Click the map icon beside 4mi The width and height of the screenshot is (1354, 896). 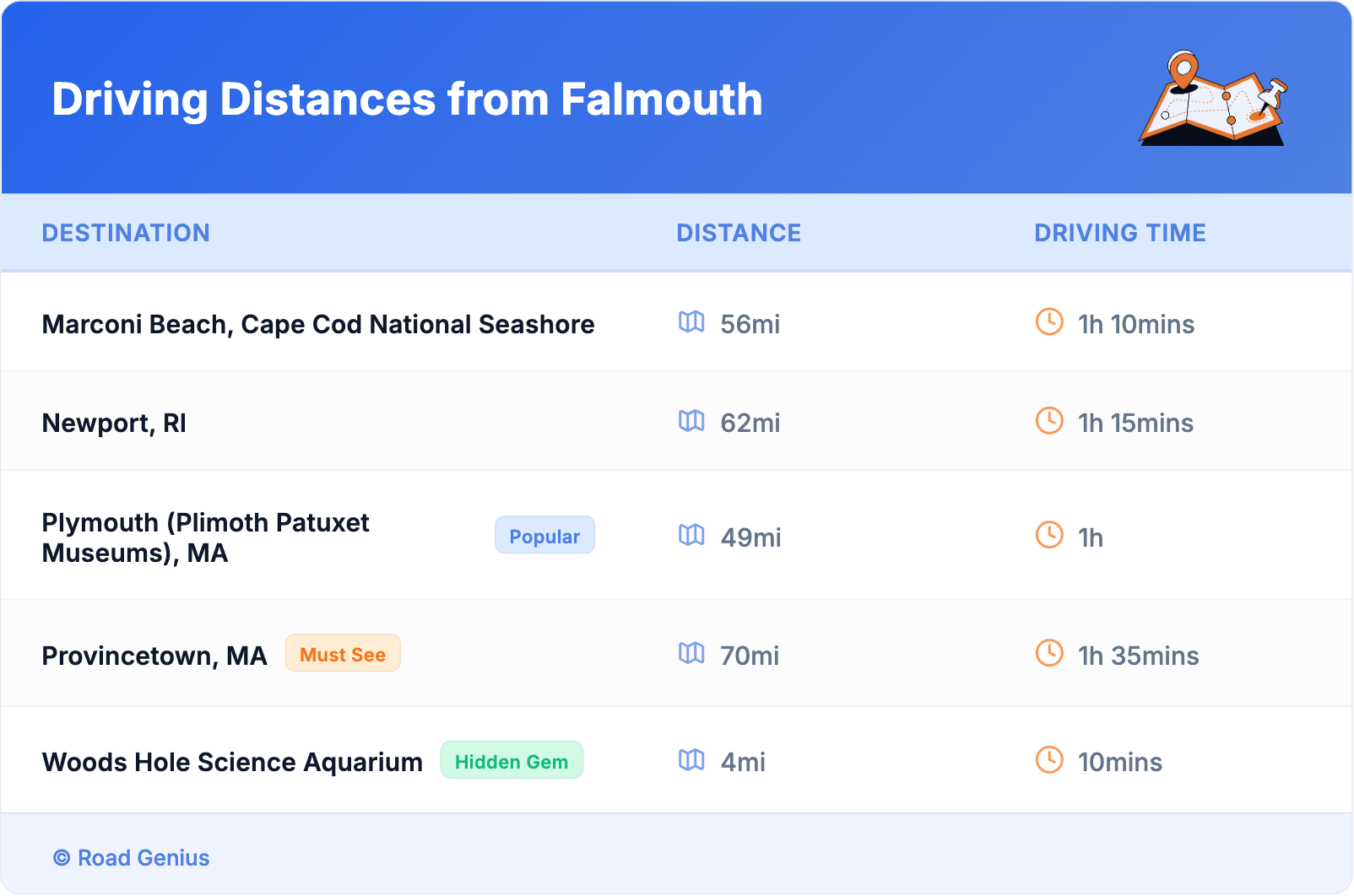pos(691,760)
